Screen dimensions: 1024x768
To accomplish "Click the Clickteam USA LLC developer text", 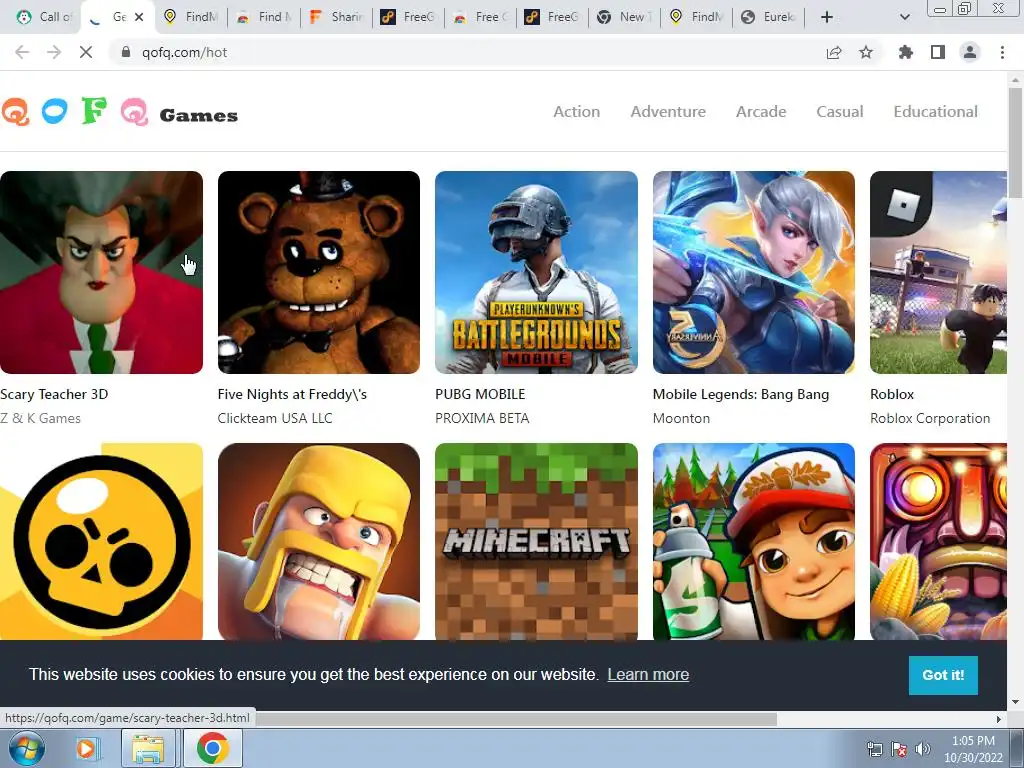I will tap(275, 419).
